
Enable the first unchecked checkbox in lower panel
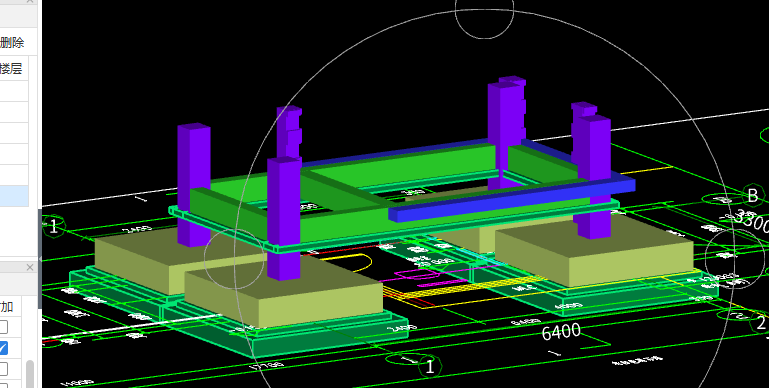(x=3, y=326)
